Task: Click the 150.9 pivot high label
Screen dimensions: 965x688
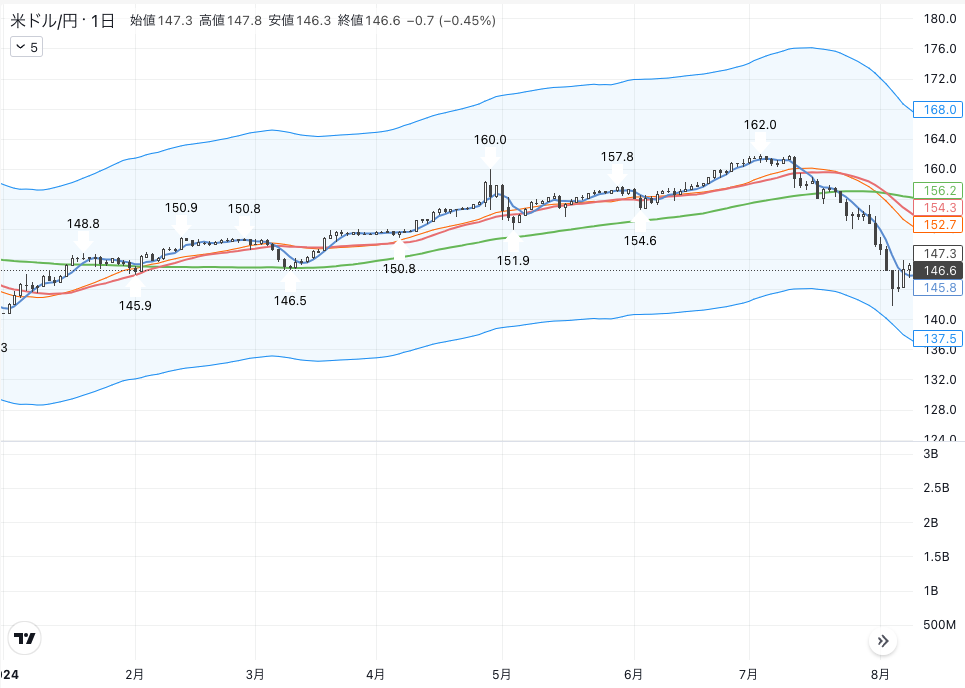Action: click(x=181, y=208)
